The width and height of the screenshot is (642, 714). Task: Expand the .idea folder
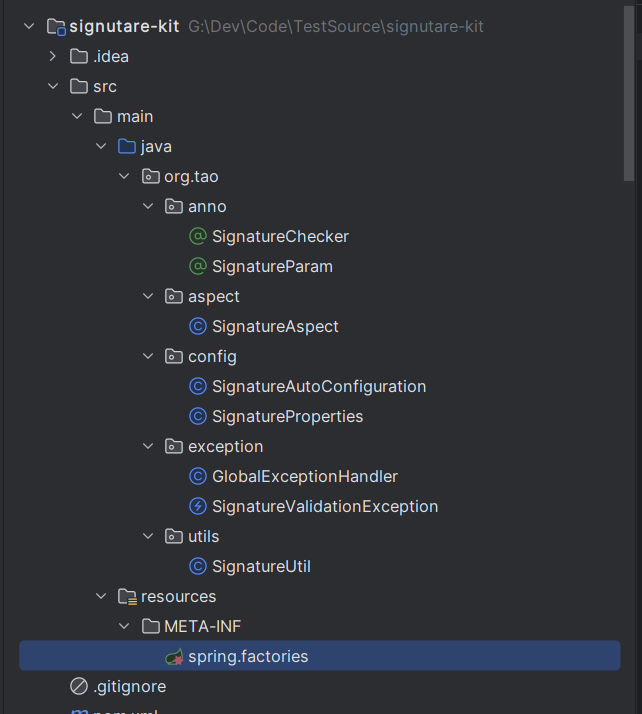coord(53,56)
